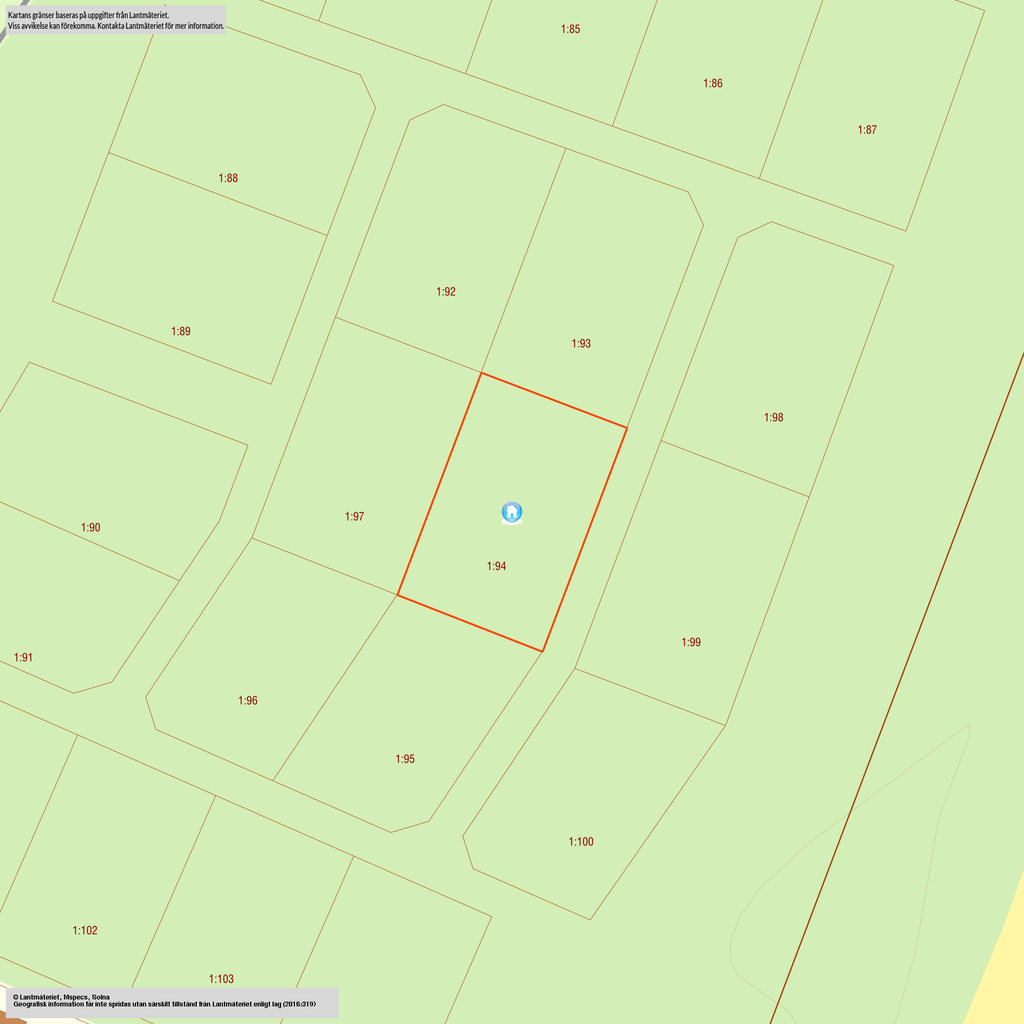Screen dimensions: 1024x1024
Task: Select the plot labeled 1:95
Action: pyautogui.click(x=405, y=759)
